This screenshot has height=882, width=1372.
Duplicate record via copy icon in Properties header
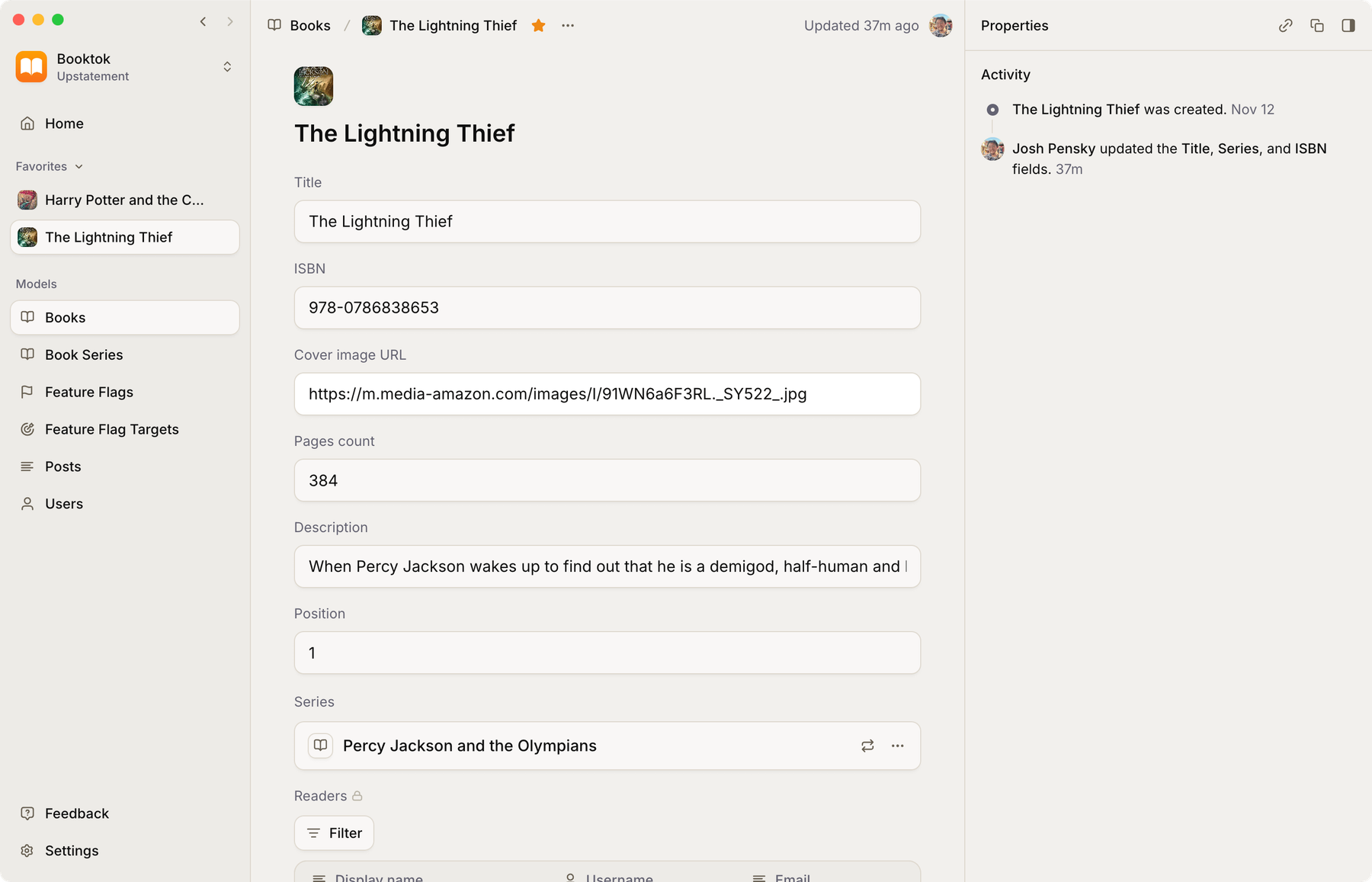1317,25
